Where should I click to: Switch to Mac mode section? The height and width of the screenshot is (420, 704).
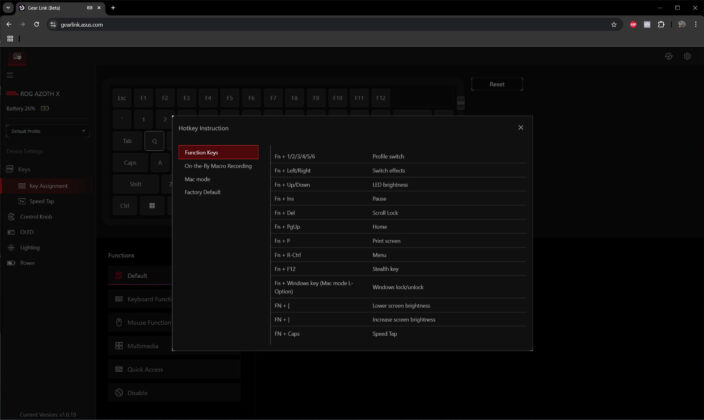click(197, 179)
